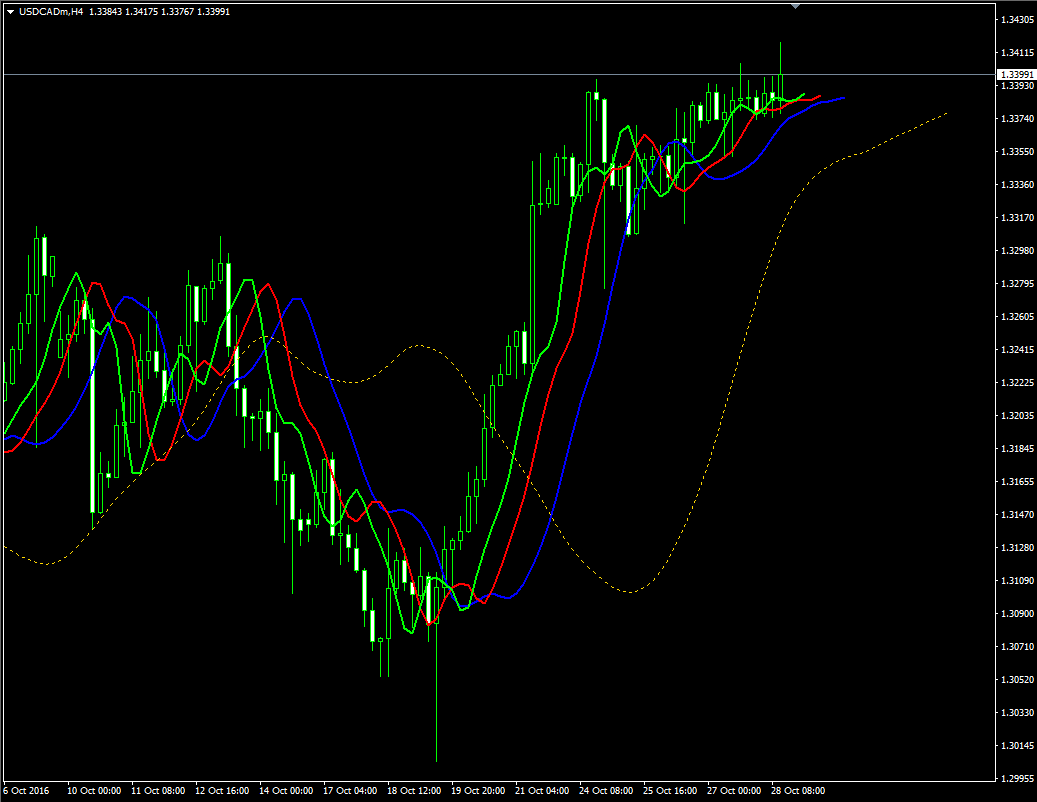This screenshot has width=1037, height=802.
Task: Click the USDCADm,H4 chart title text
Action: click(x=51, y=12)
